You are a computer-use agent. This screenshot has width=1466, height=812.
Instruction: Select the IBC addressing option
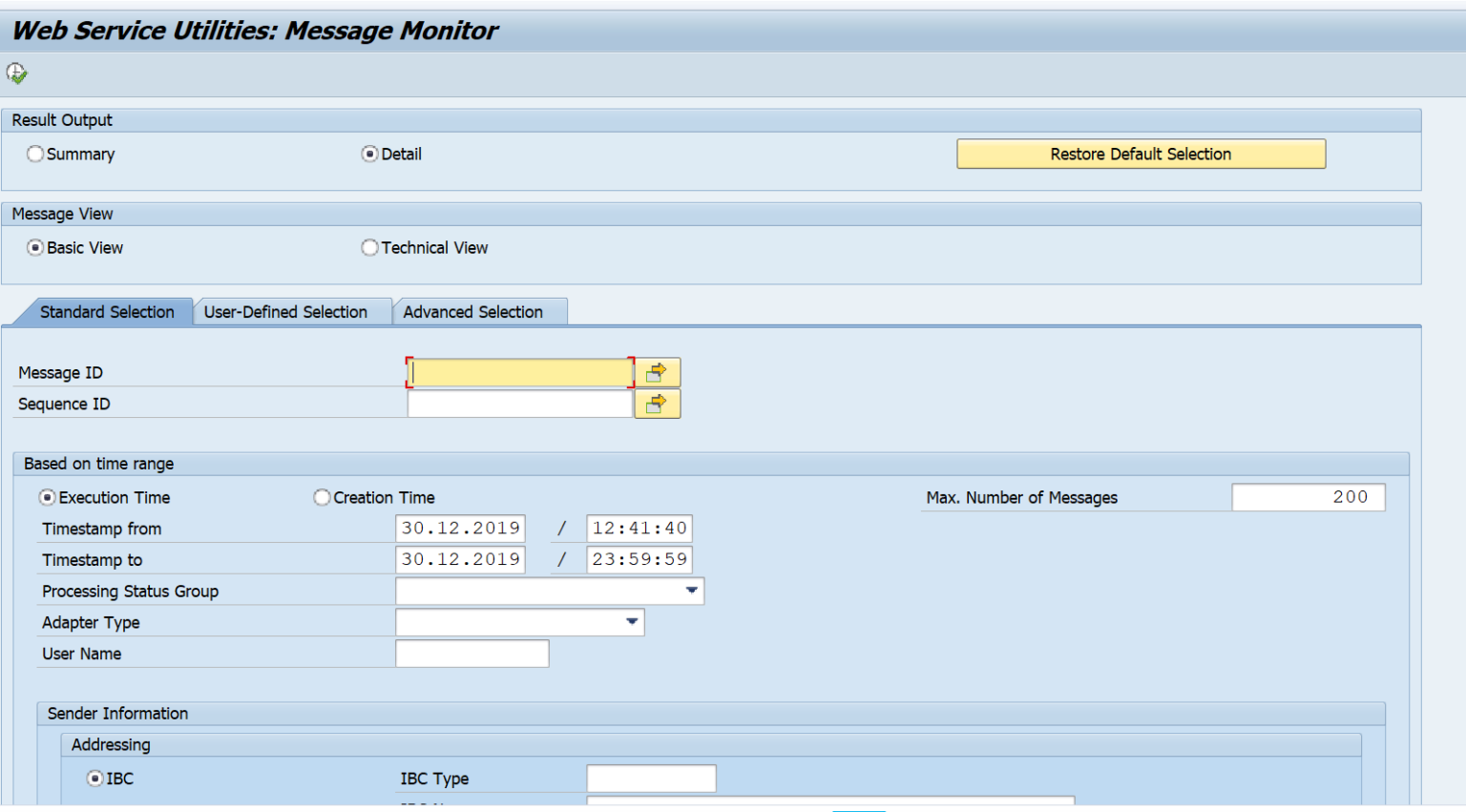[94, 778]
